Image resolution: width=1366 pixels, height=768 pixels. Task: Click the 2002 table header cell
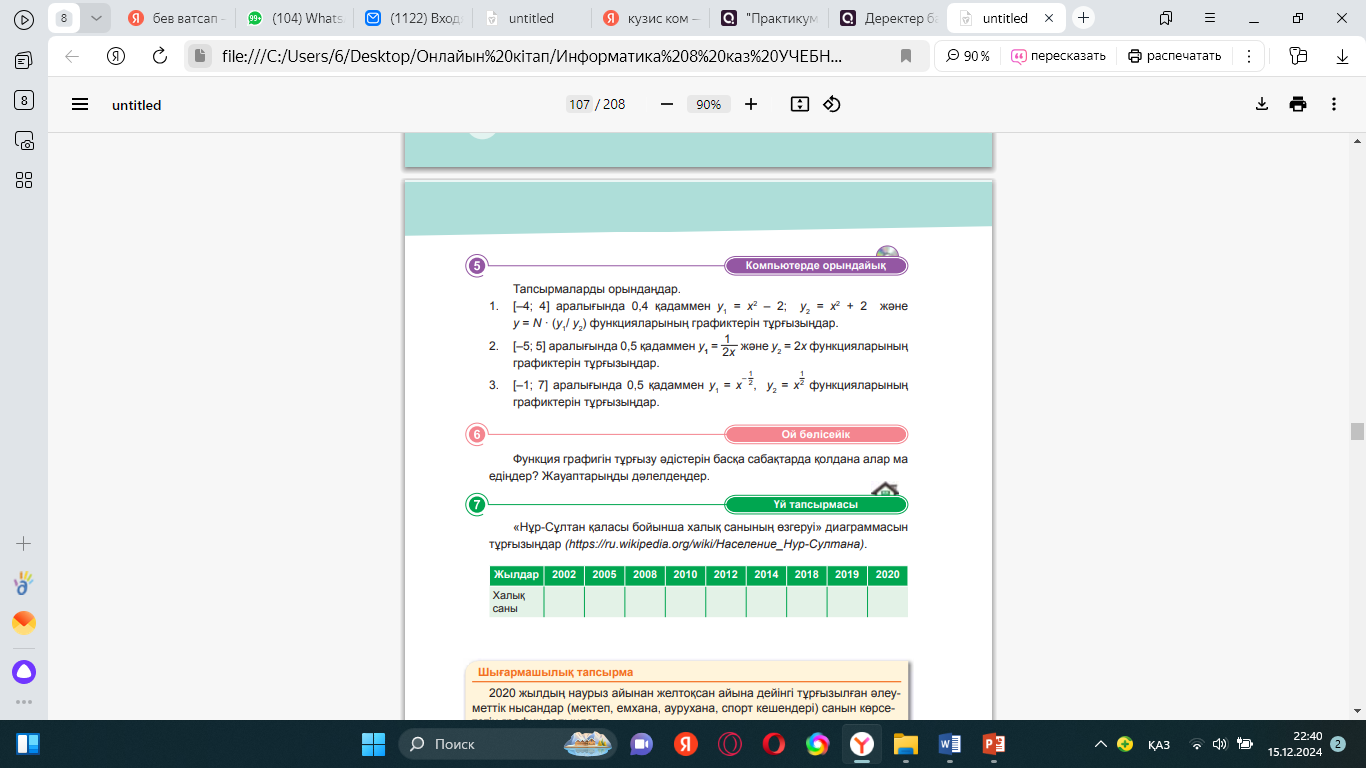point(564,575)
